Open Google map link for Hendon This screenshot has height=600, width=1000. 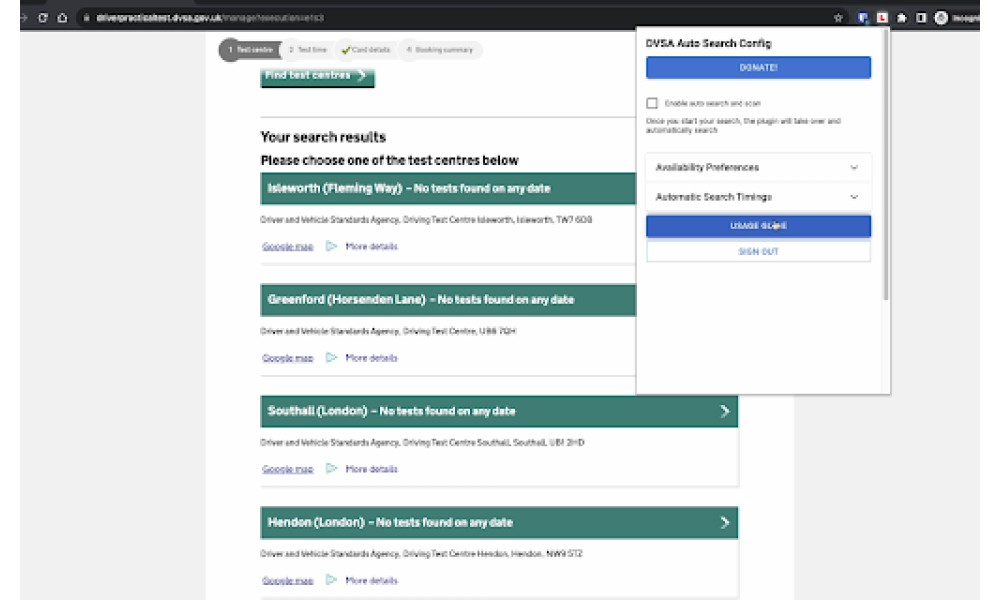click(x=288, y=581)
